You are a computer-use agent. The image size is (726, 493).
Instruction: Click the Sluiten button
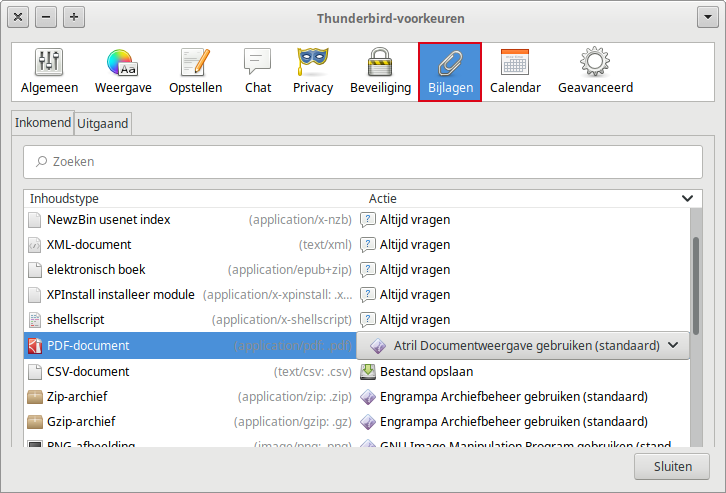(x=672, y=467)
